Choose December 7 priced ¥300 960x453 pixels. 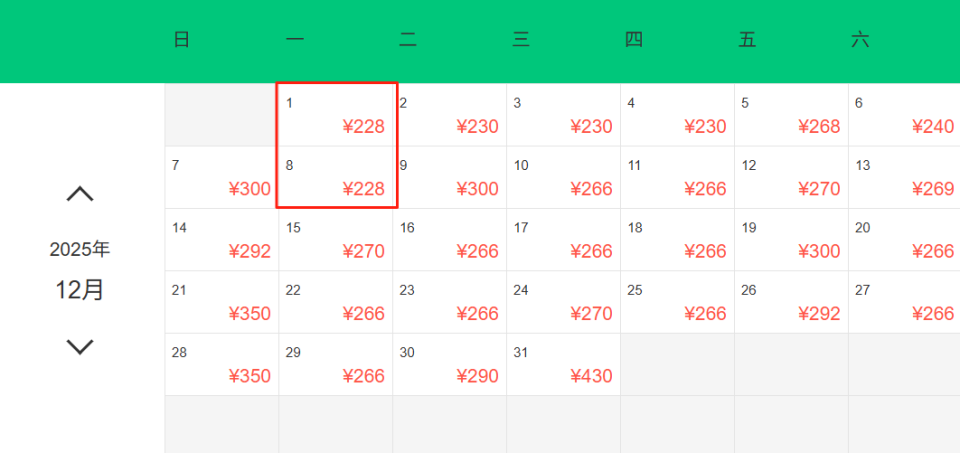222,177
